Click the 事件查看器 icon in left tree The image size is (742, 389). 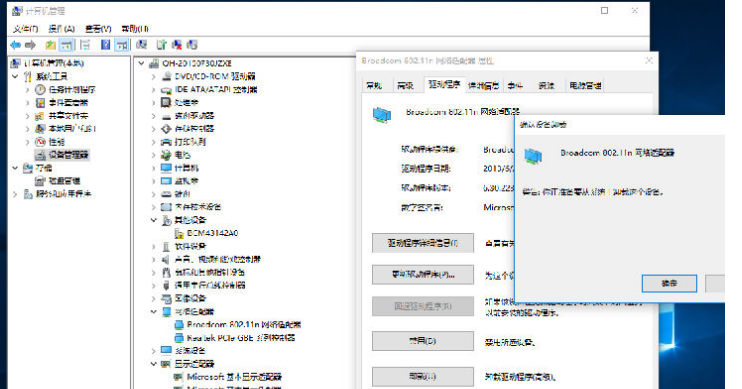[41, 103]
